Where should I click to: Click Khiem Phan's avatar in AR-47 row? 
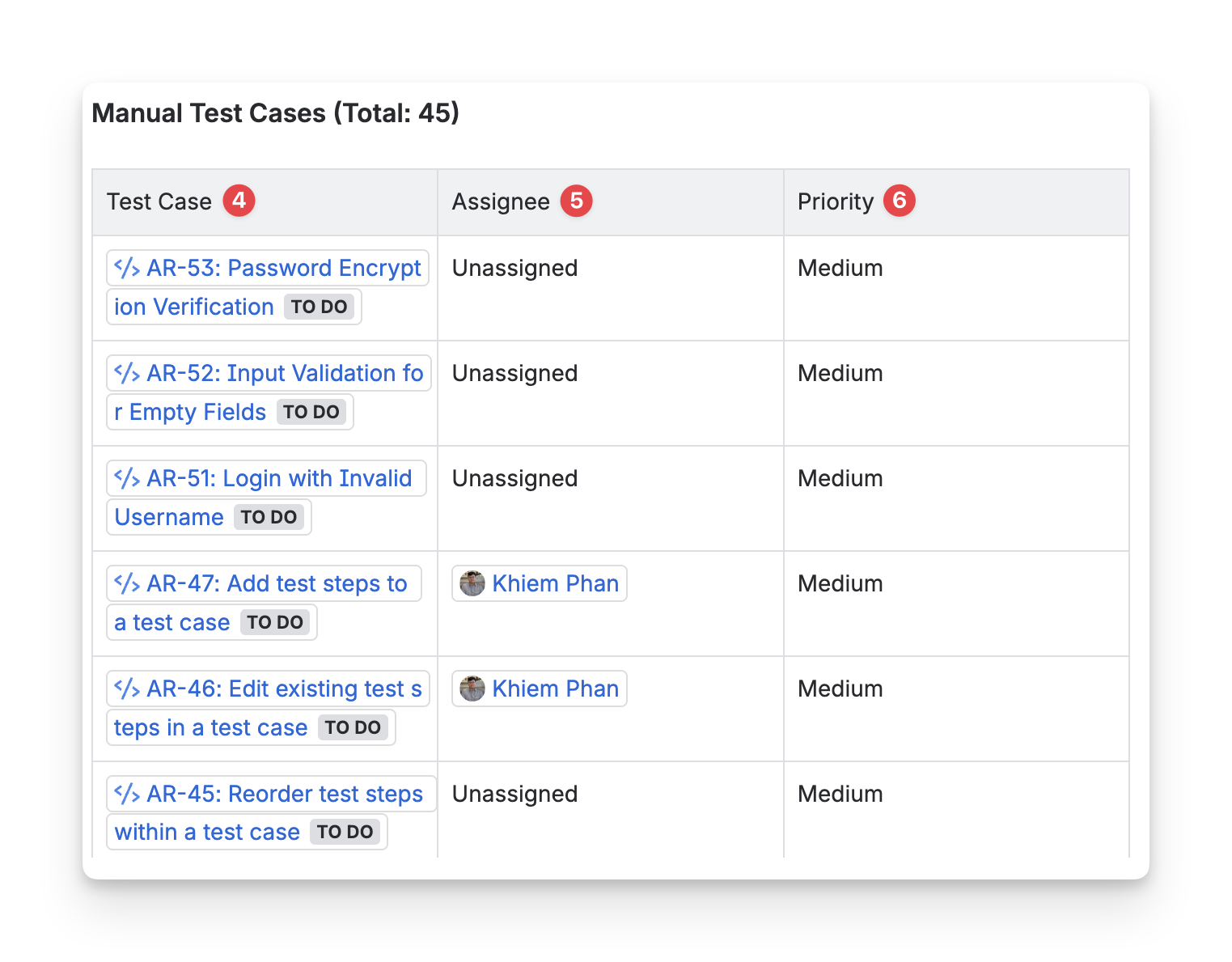pyautogui.click(x=472, y=583)
